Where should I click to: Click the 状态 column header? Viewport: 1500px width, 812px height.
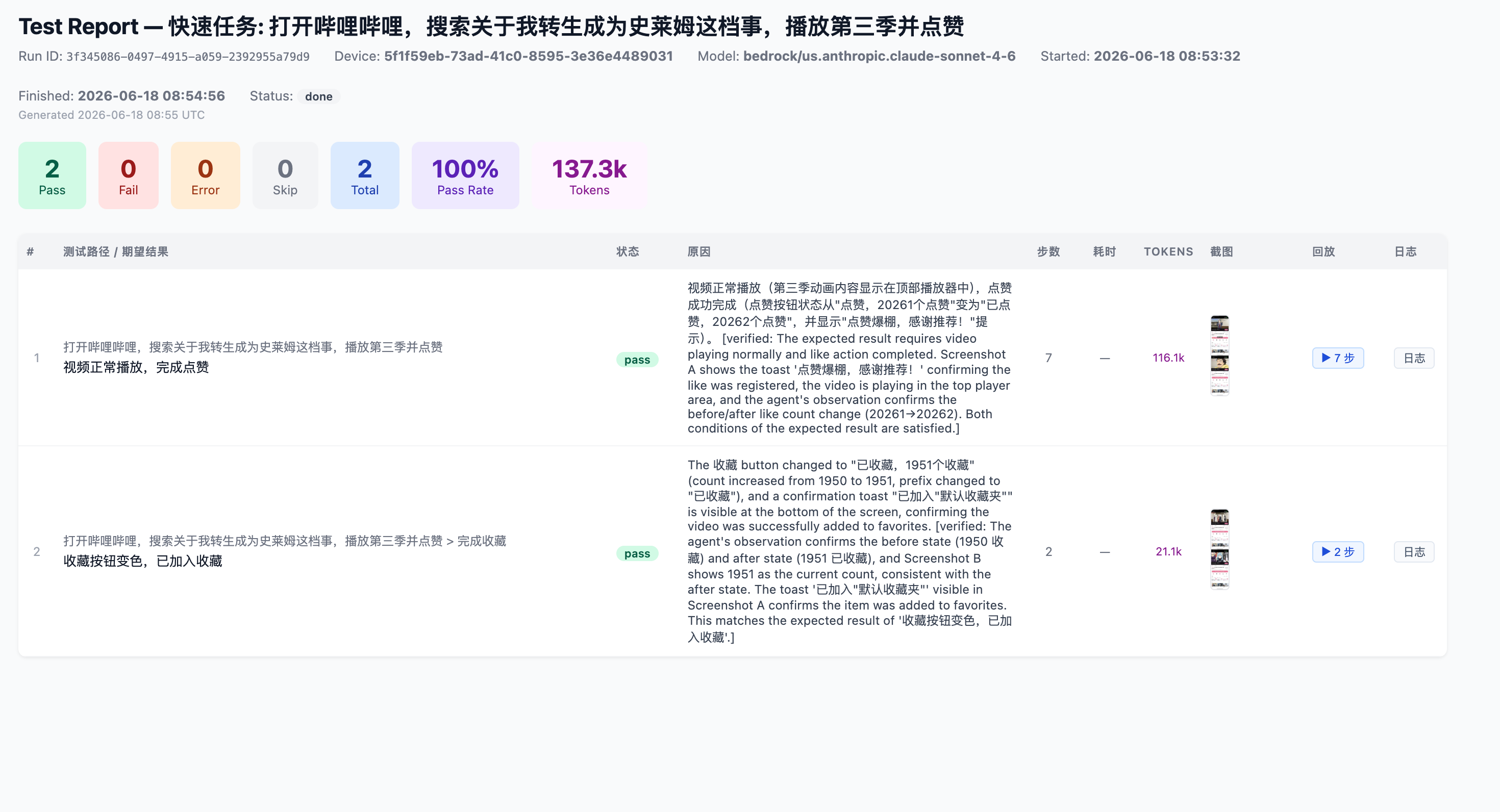pos(628,251)
